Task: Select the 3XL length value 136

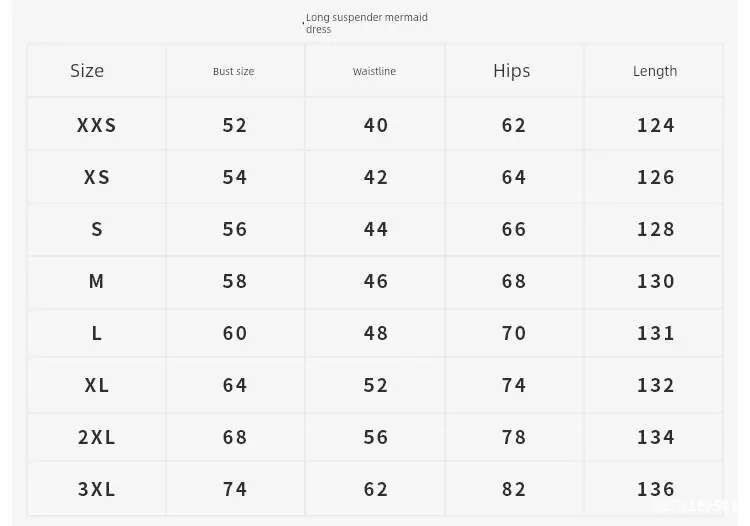Action: point(655,489)
